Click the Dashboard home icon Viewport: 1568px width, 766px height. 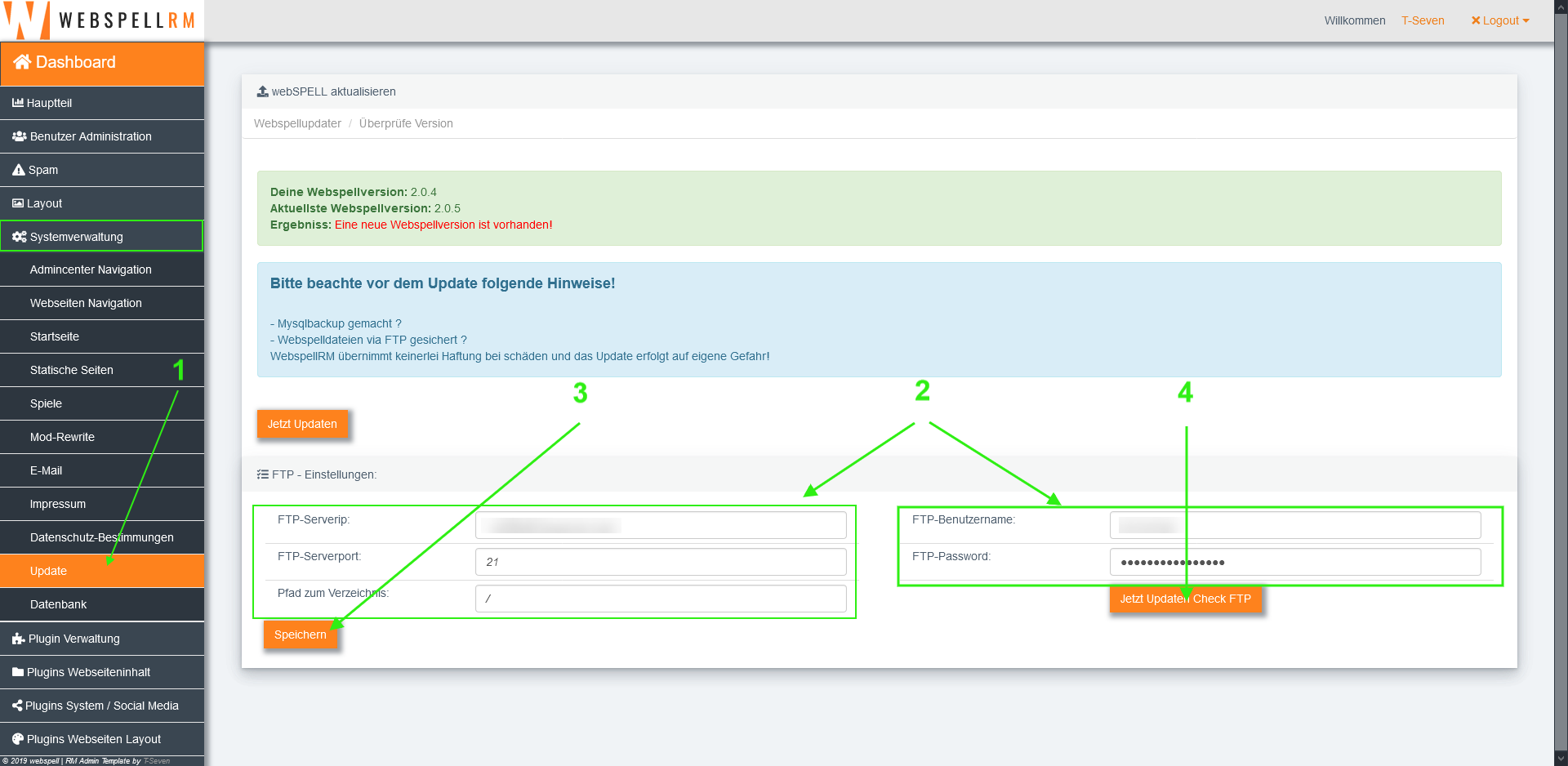22,62
